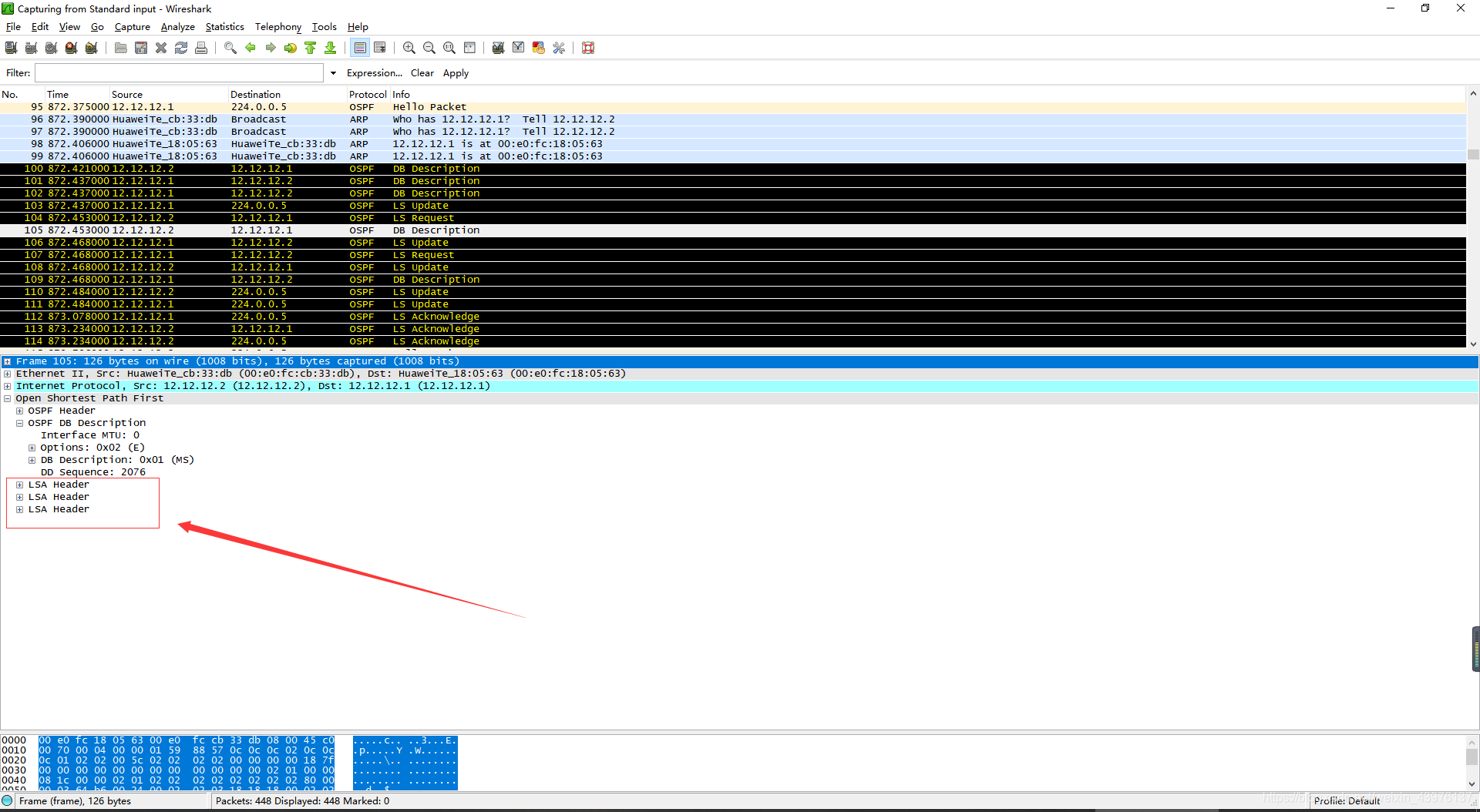Go forward in packet history
The image size is (1480, 812).
coord(271,48)
